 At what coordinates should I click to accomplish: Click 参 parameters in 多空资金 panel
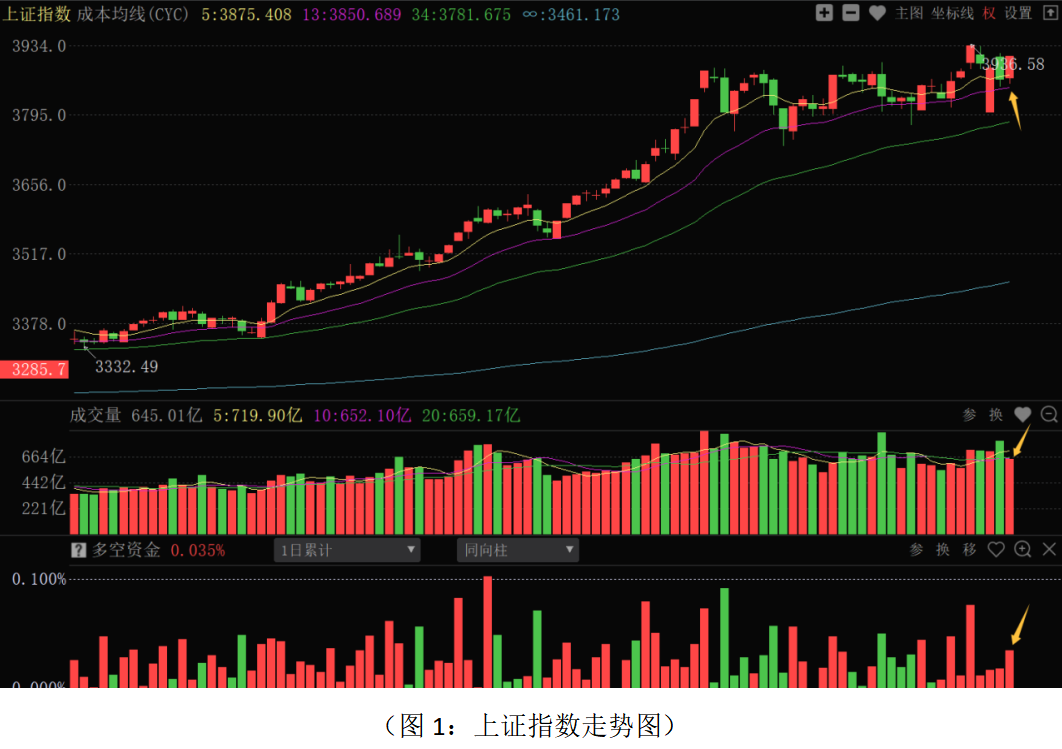pos(916,549)
